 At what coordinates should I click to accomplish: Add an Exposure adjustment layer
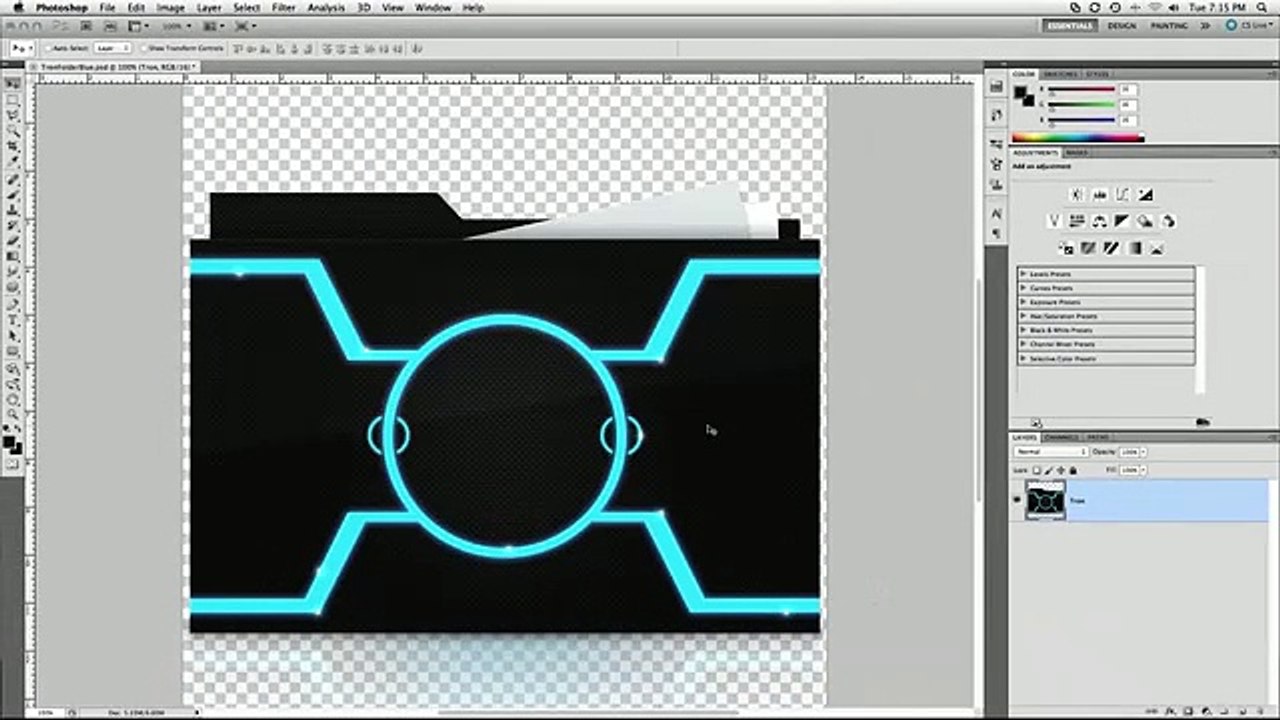[x=1145, y=194]
